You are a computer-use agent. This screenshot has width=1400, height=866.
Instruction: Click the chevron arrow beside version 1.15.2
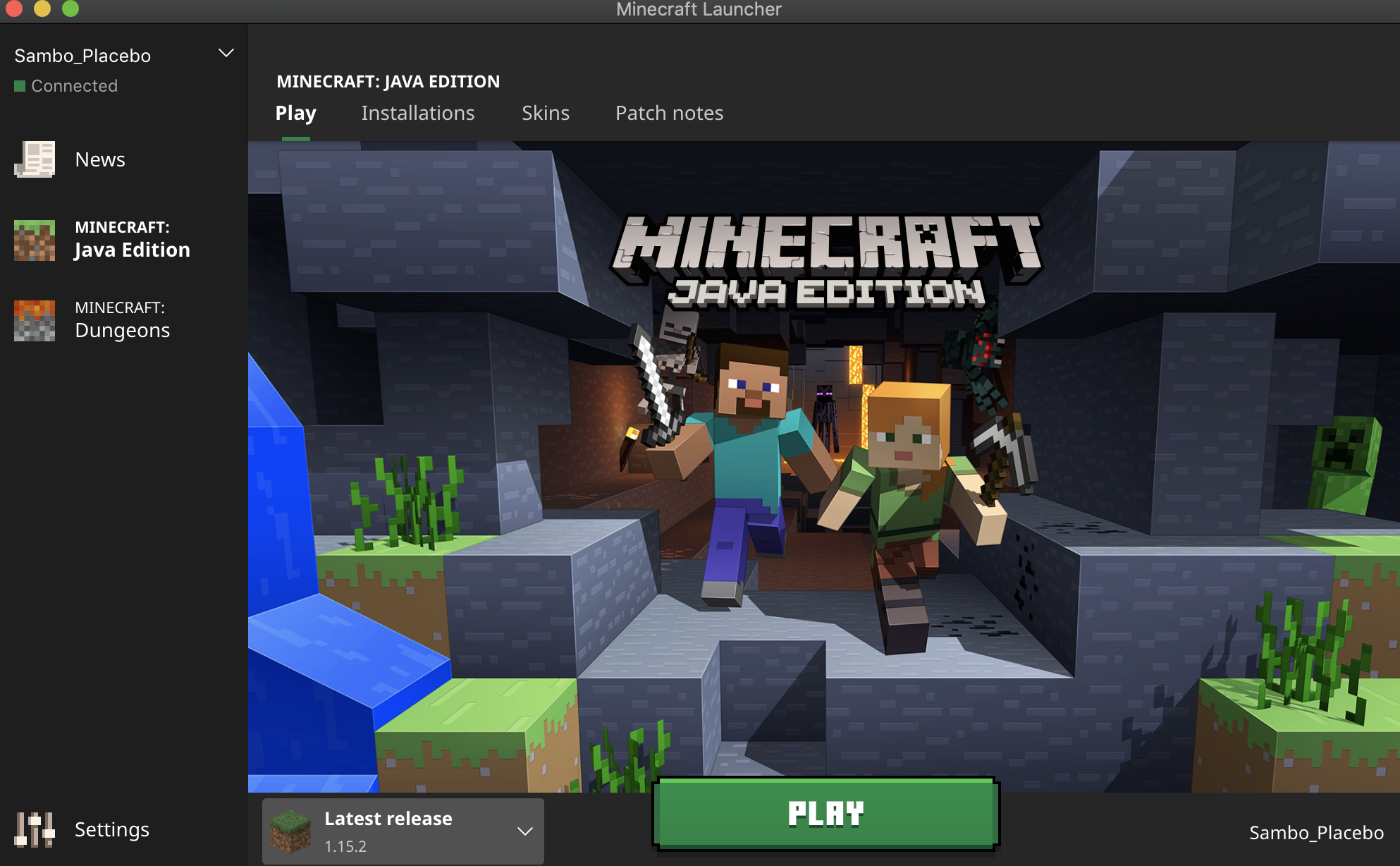[525, 831]
